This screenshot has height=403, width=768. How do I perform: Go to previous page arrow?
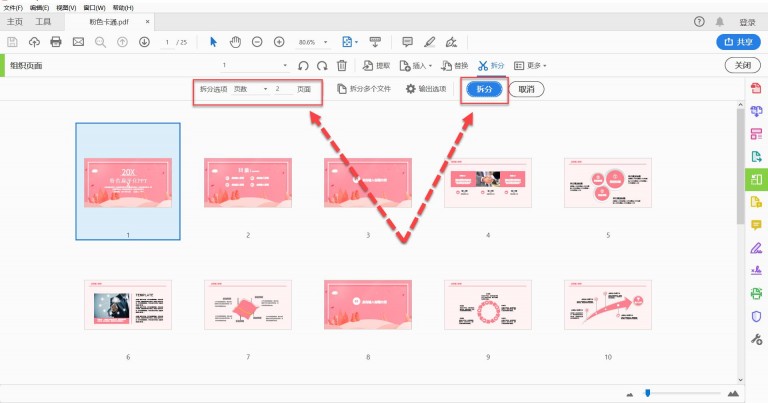point(122,42)
